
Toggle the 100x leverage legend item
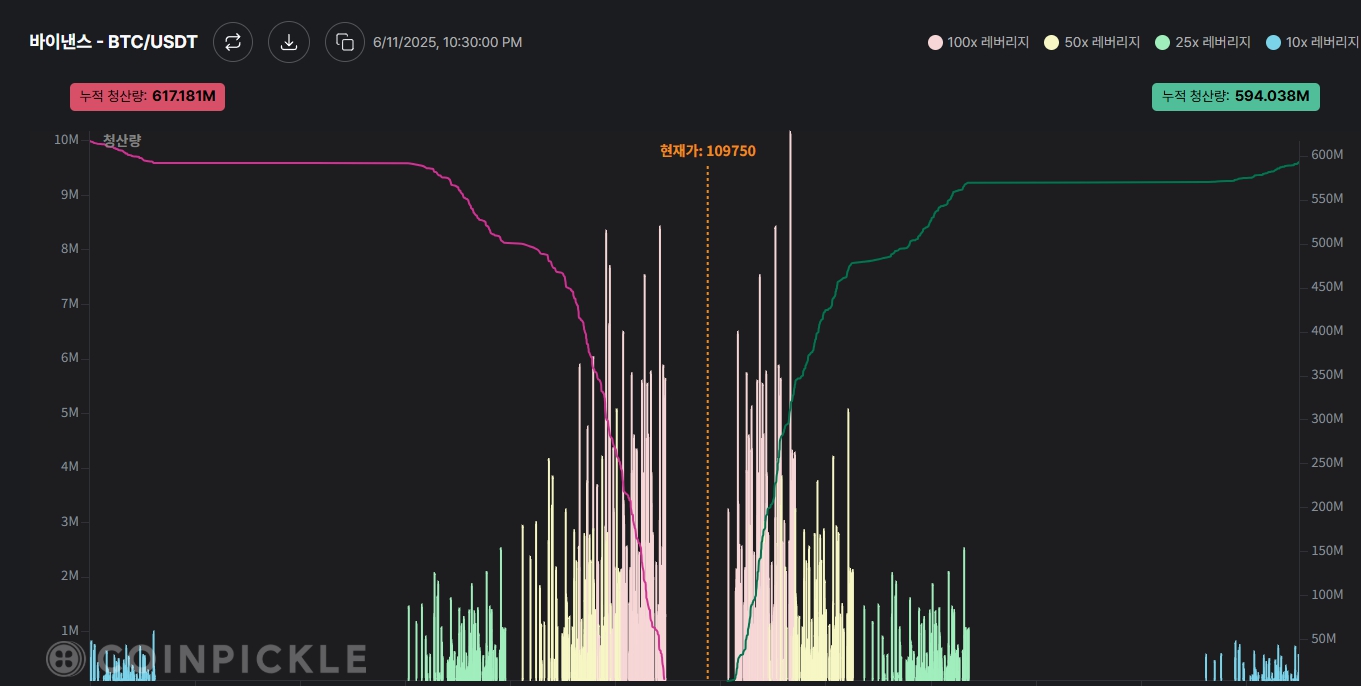pos(979,42)
